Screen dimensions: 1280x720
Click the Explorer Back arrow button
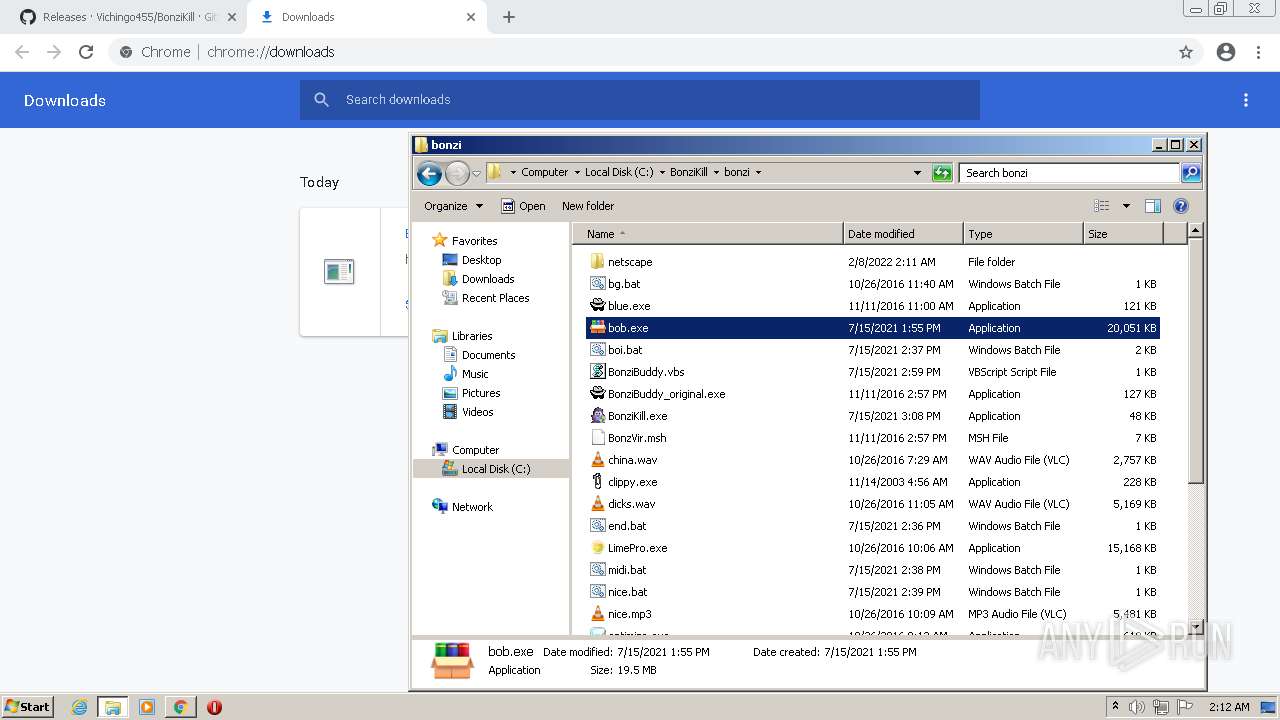tap(430, 173)
